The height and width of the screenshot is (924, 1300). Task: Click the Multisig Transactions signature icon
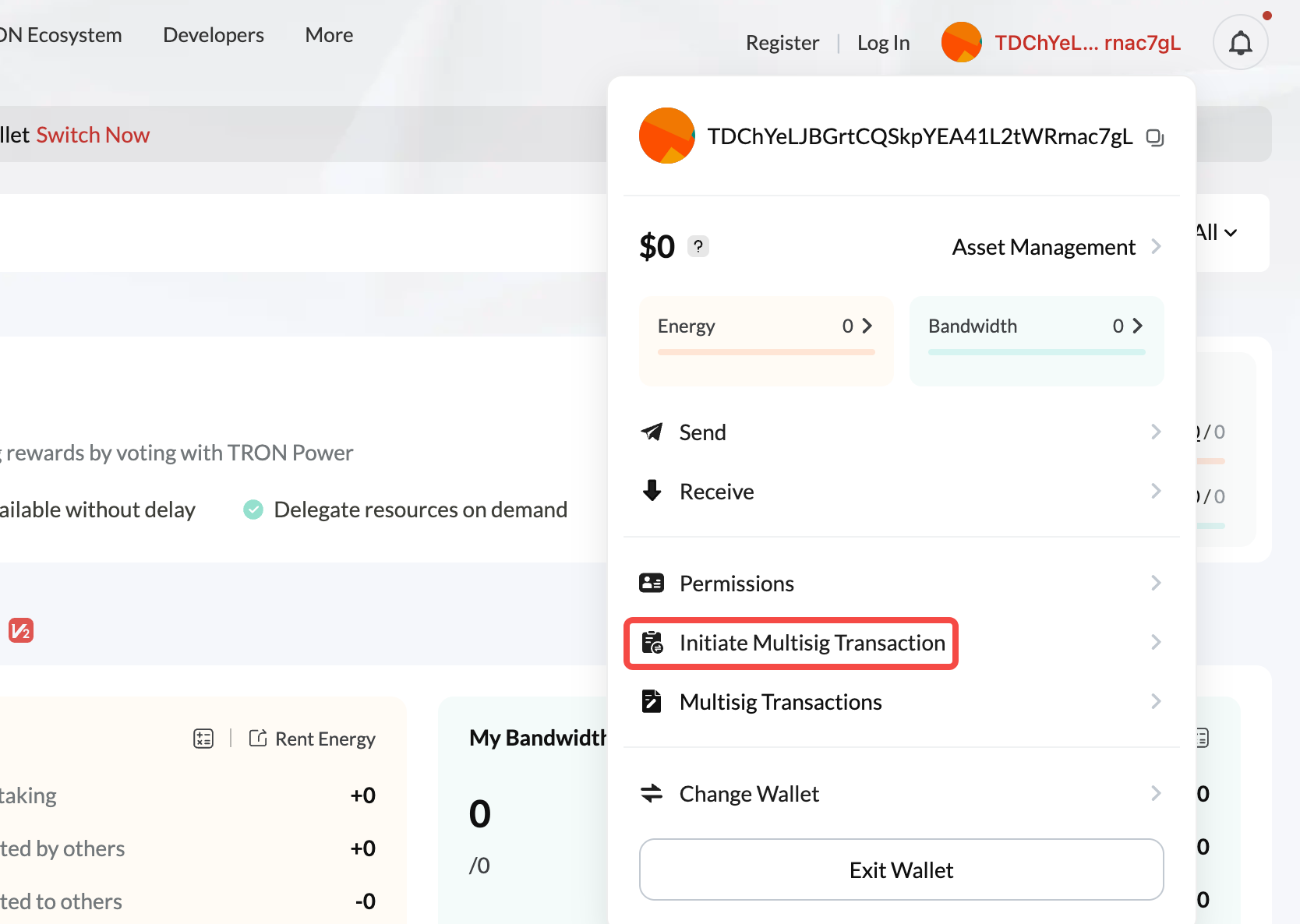(x=652, y=700)
